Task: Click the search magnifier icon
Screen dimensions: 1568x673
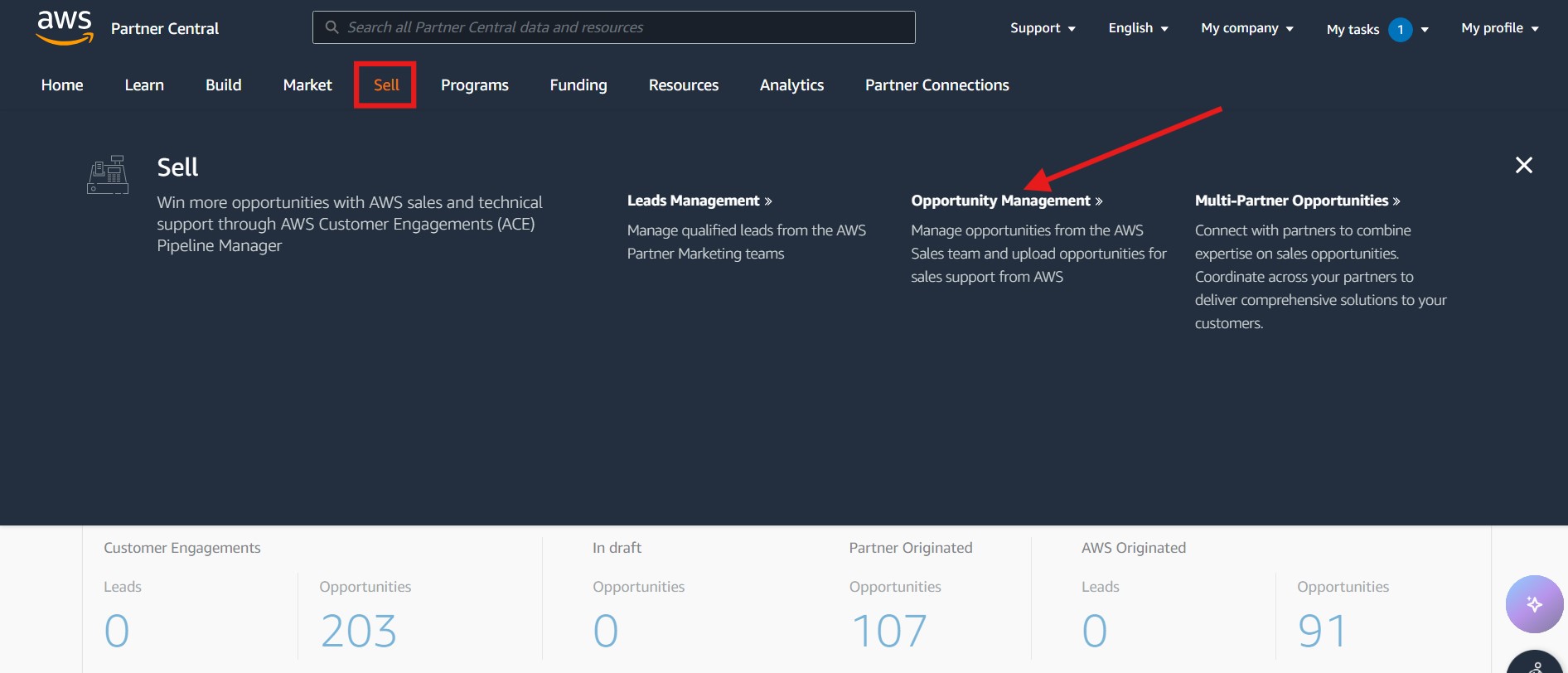Action: (332, 27)
